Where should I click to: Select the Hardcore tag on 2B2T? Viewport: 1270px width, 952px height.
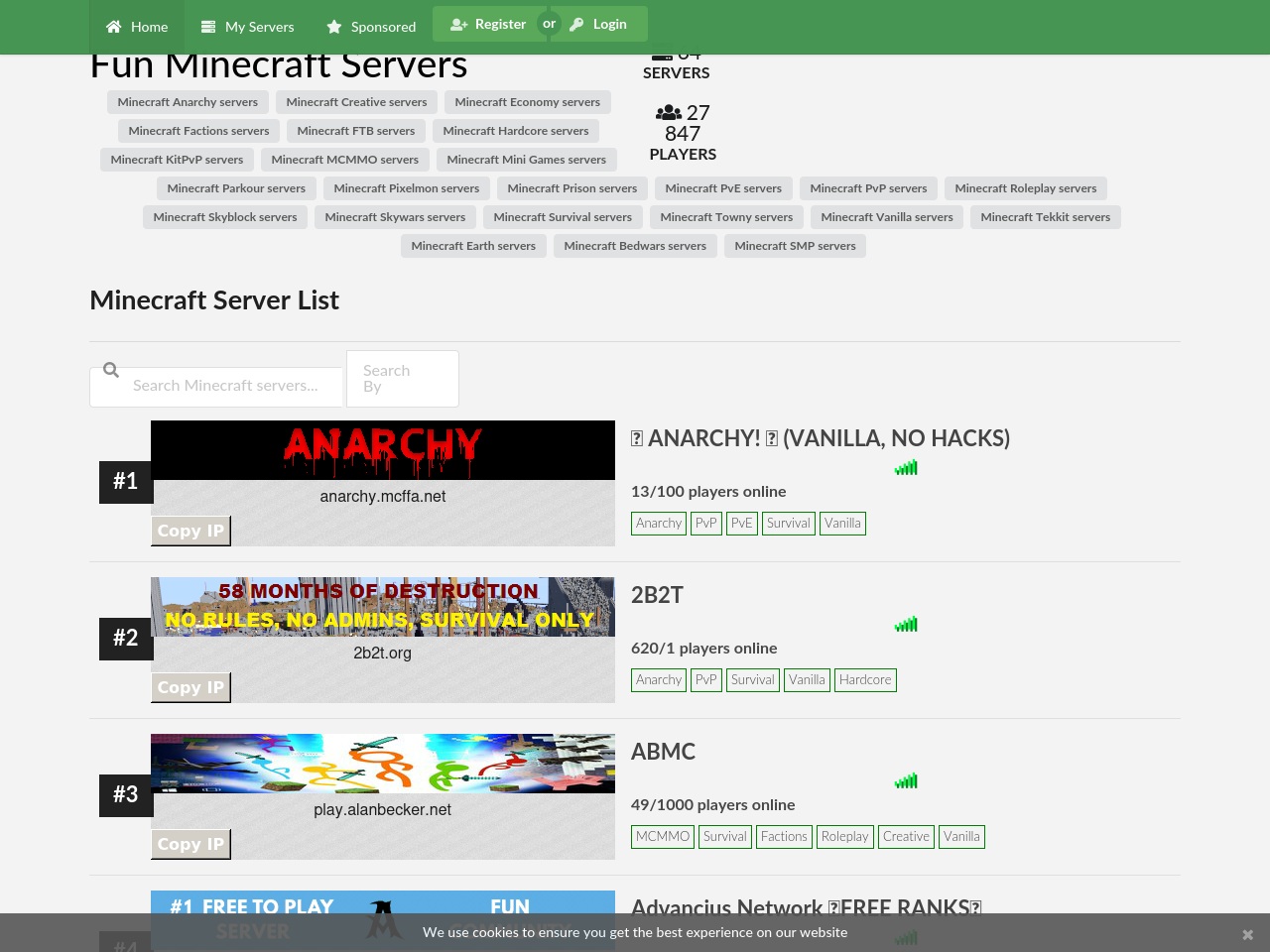[865, 680]
